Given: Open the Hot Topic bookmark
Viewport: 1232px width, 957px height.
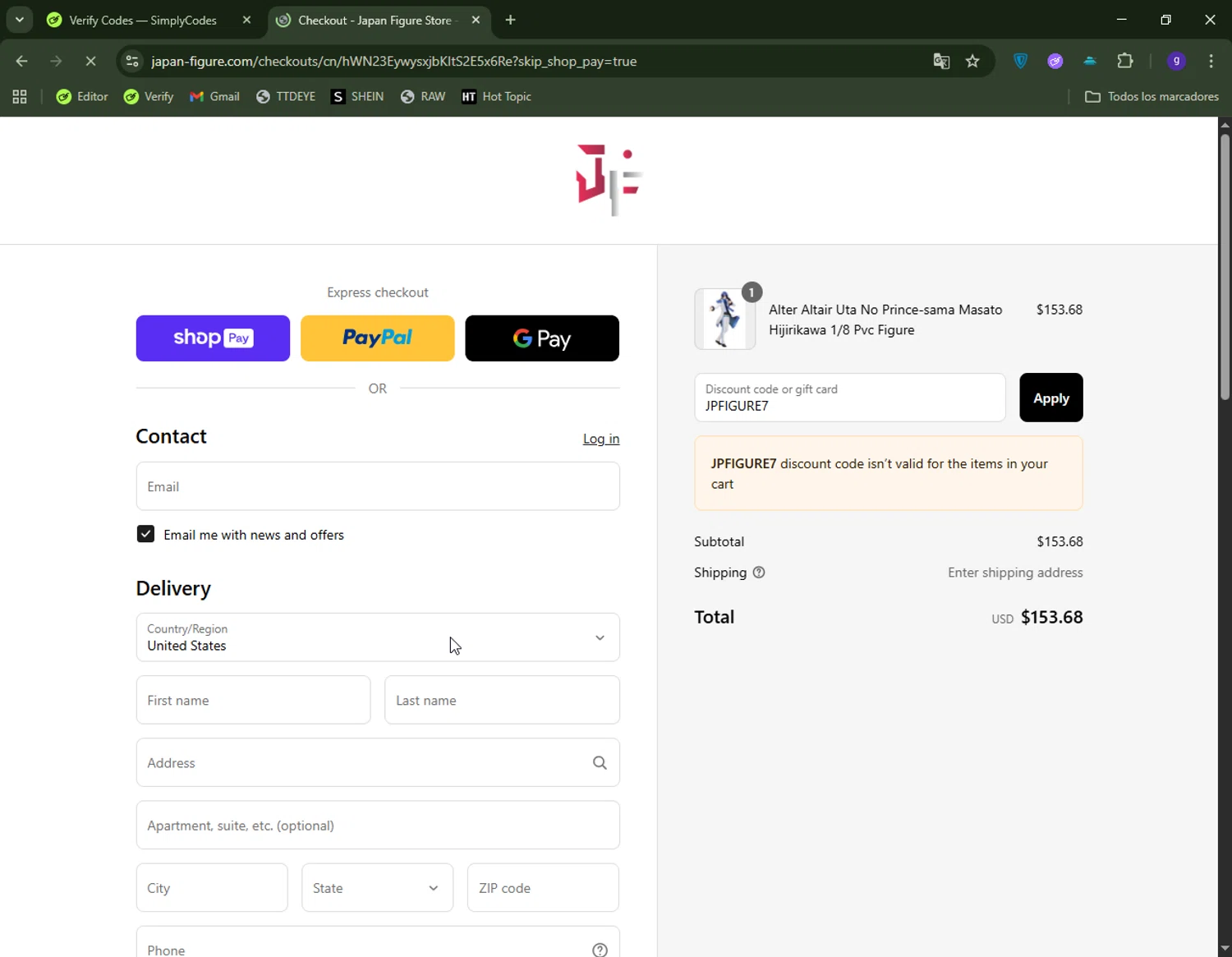Looking at the screenshot, I should coord(496,97).
